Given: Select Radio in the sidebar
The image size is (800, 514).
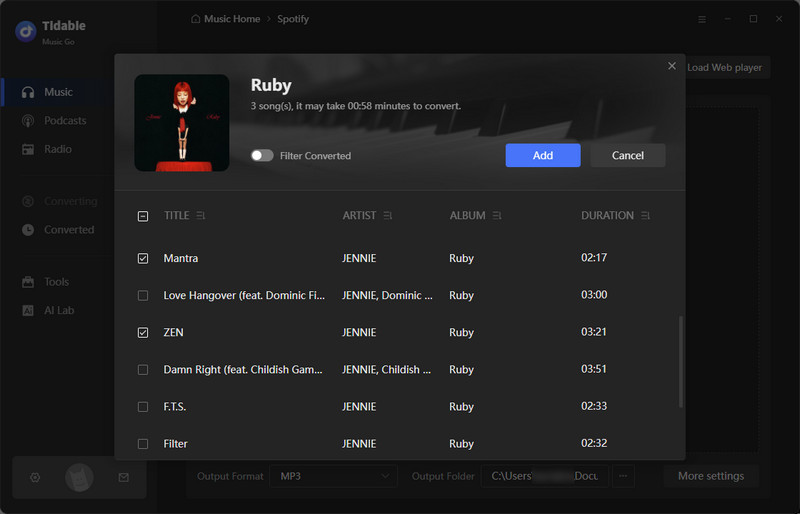Looking at the screenshot, I should point(58,150).
